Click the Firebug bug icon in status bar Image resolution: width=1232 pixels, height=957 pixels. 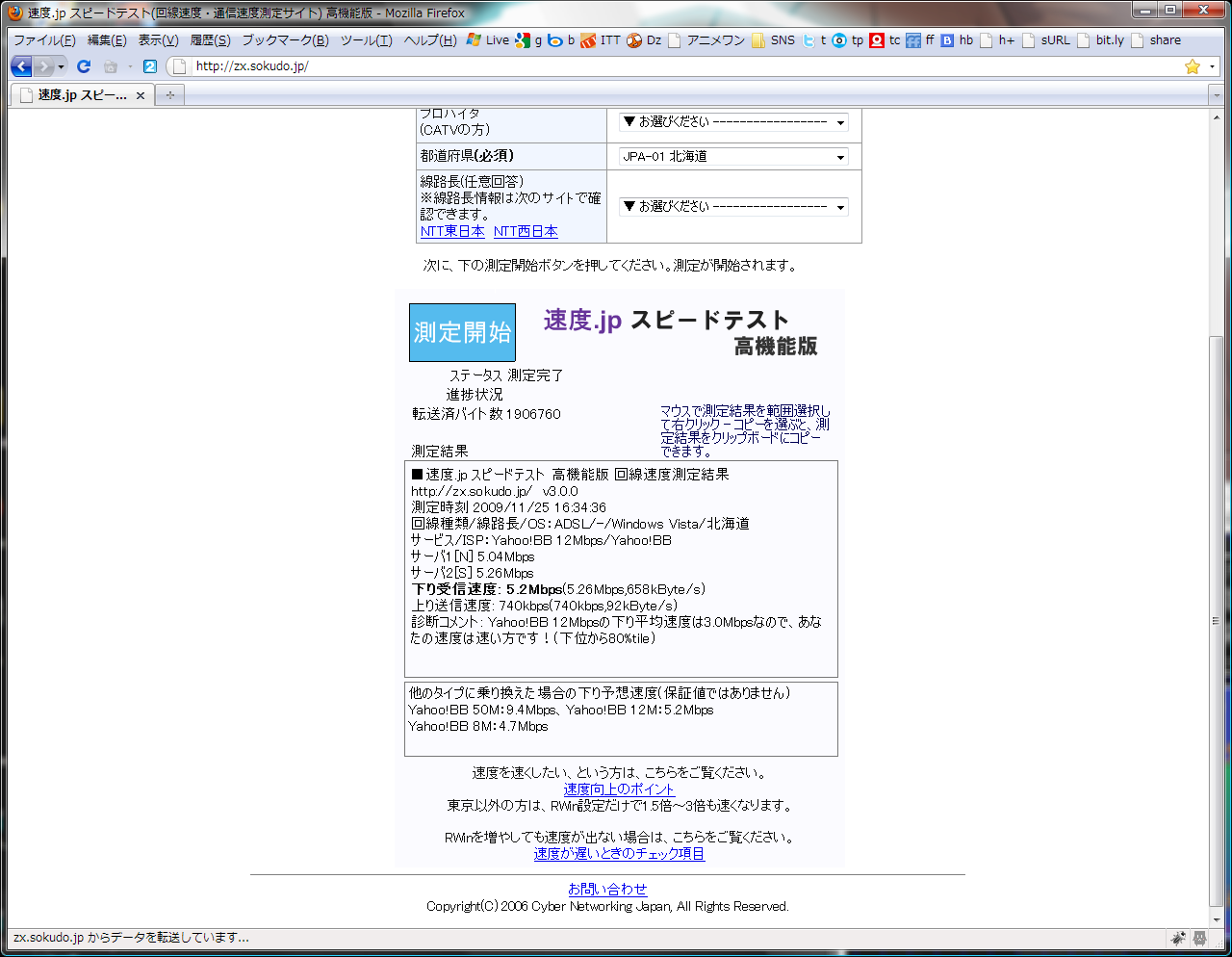(1177, 938)
